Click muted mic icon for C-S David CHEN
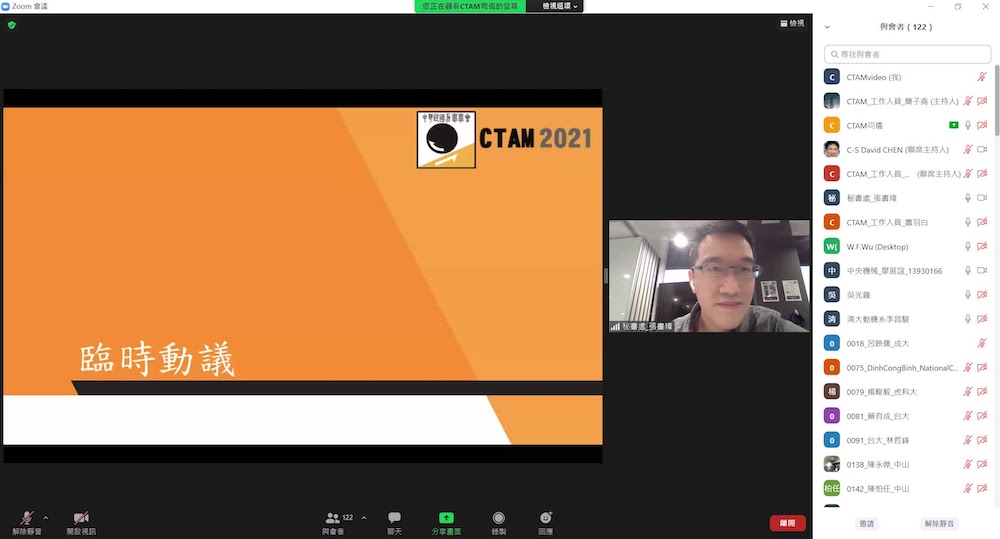 [x=967, y=150]
